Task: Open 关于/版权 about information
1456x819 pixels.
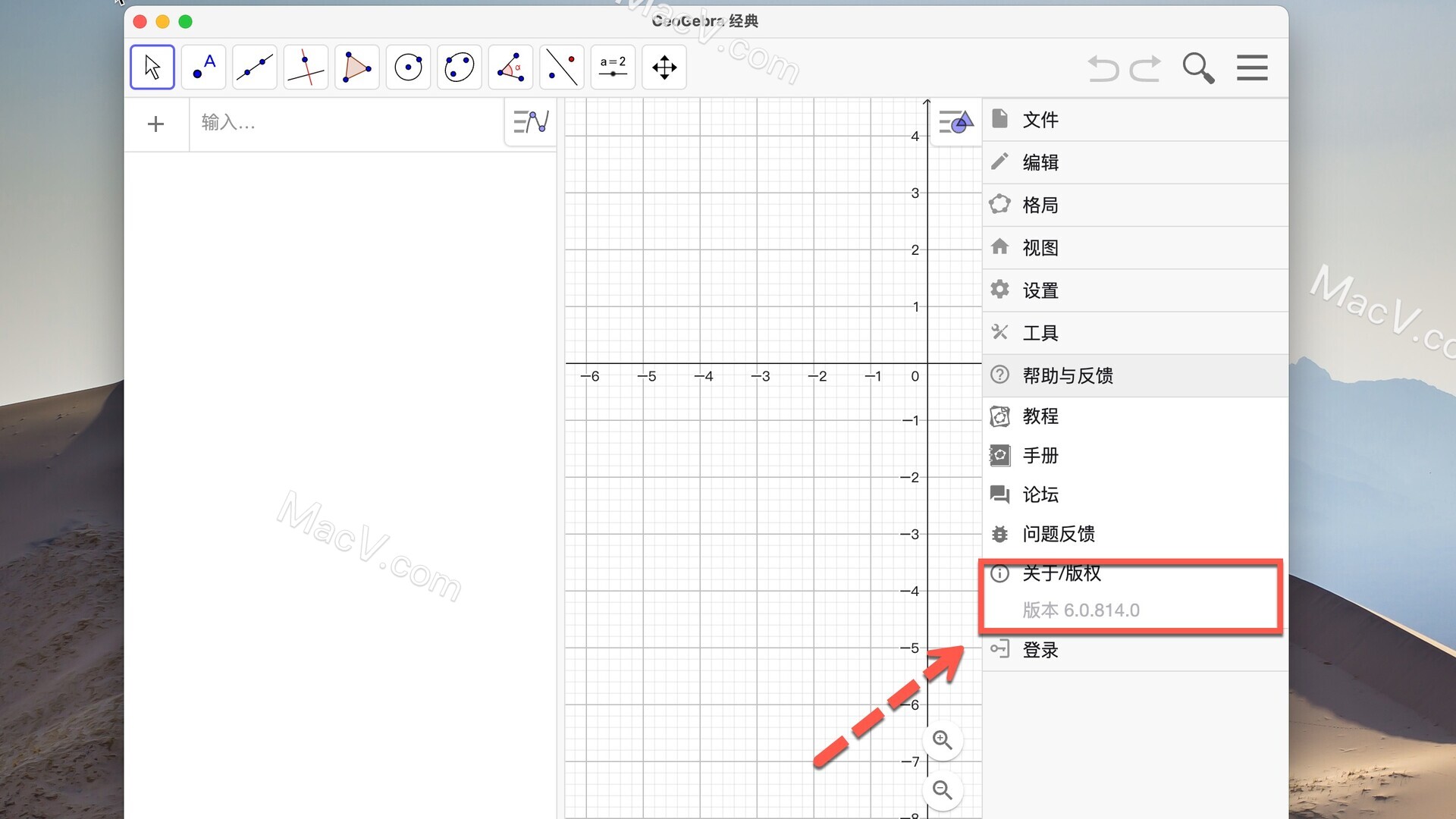Action: click(x=1135, y=573)
